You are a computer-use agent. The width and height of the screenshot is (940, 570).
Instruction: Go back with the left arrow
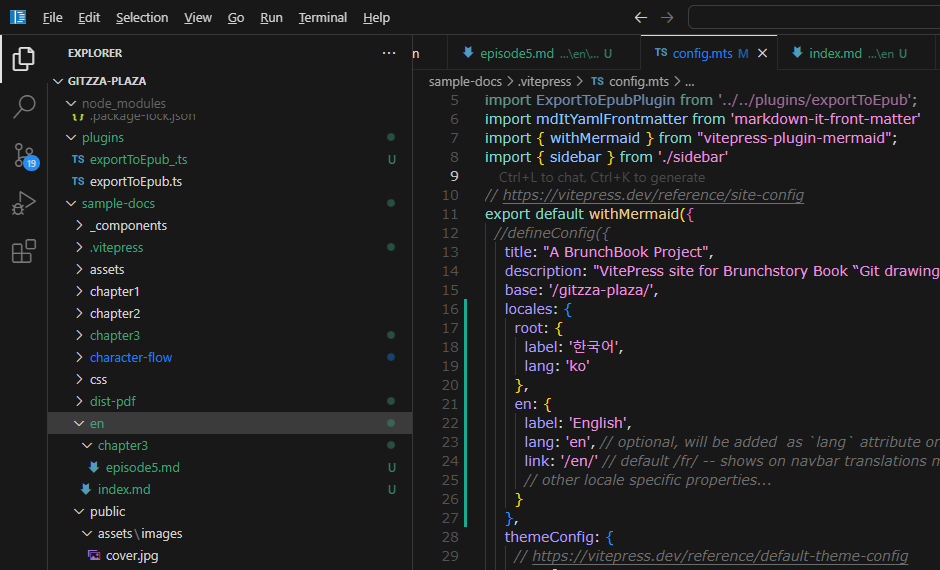[x=641, y=17]
